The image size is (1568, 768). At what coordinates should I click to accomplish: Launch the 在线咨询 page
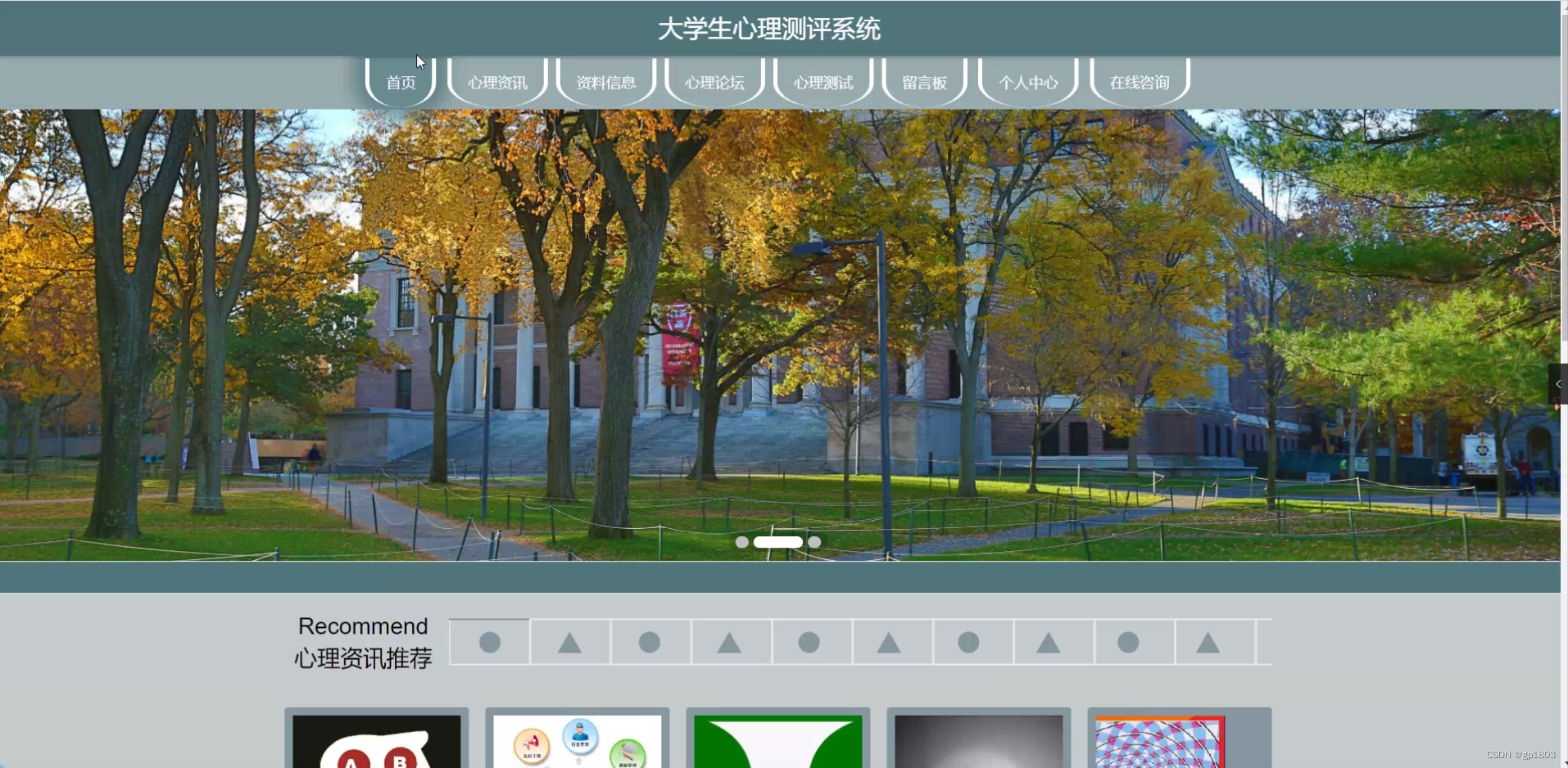[x=1140, y=82]
